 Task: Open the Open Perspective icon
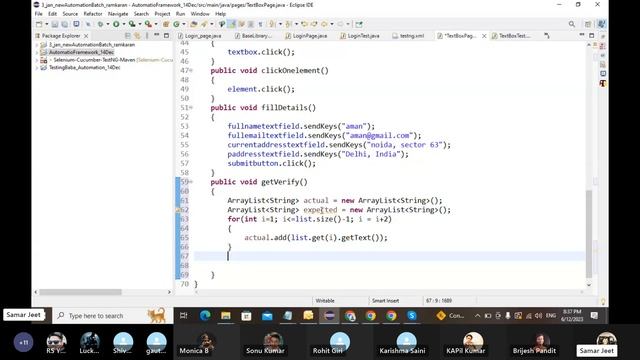pos(588,24)
